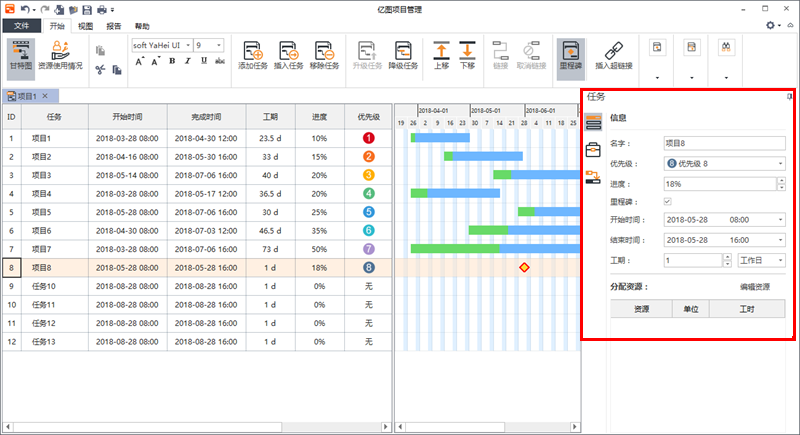The image size is (800, 435).
Task: Toggle strikethrough abc formatting
Action: coord(220,61)
